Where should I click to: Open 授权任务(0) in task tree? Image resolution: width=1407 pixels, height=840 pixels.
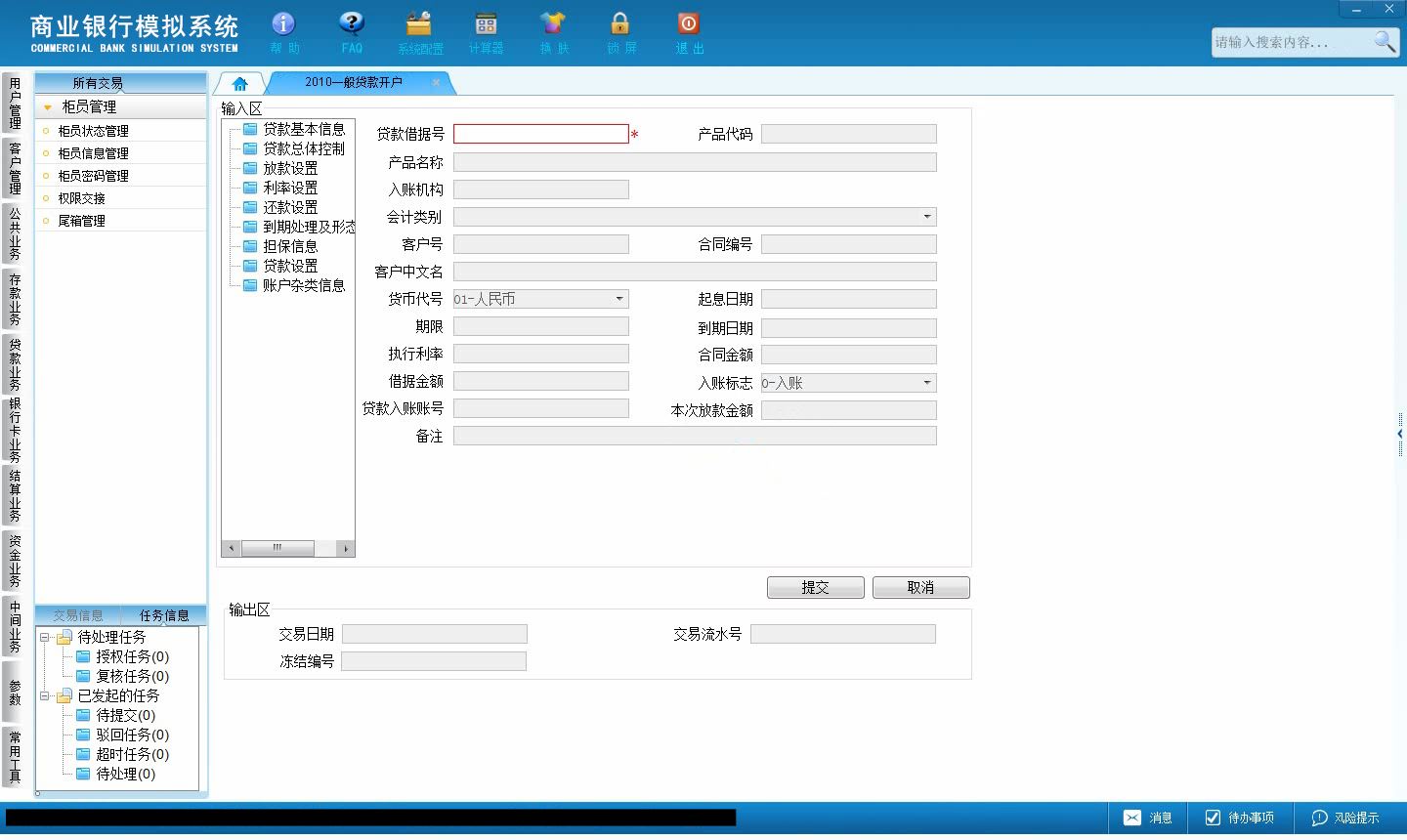(124, 656)
